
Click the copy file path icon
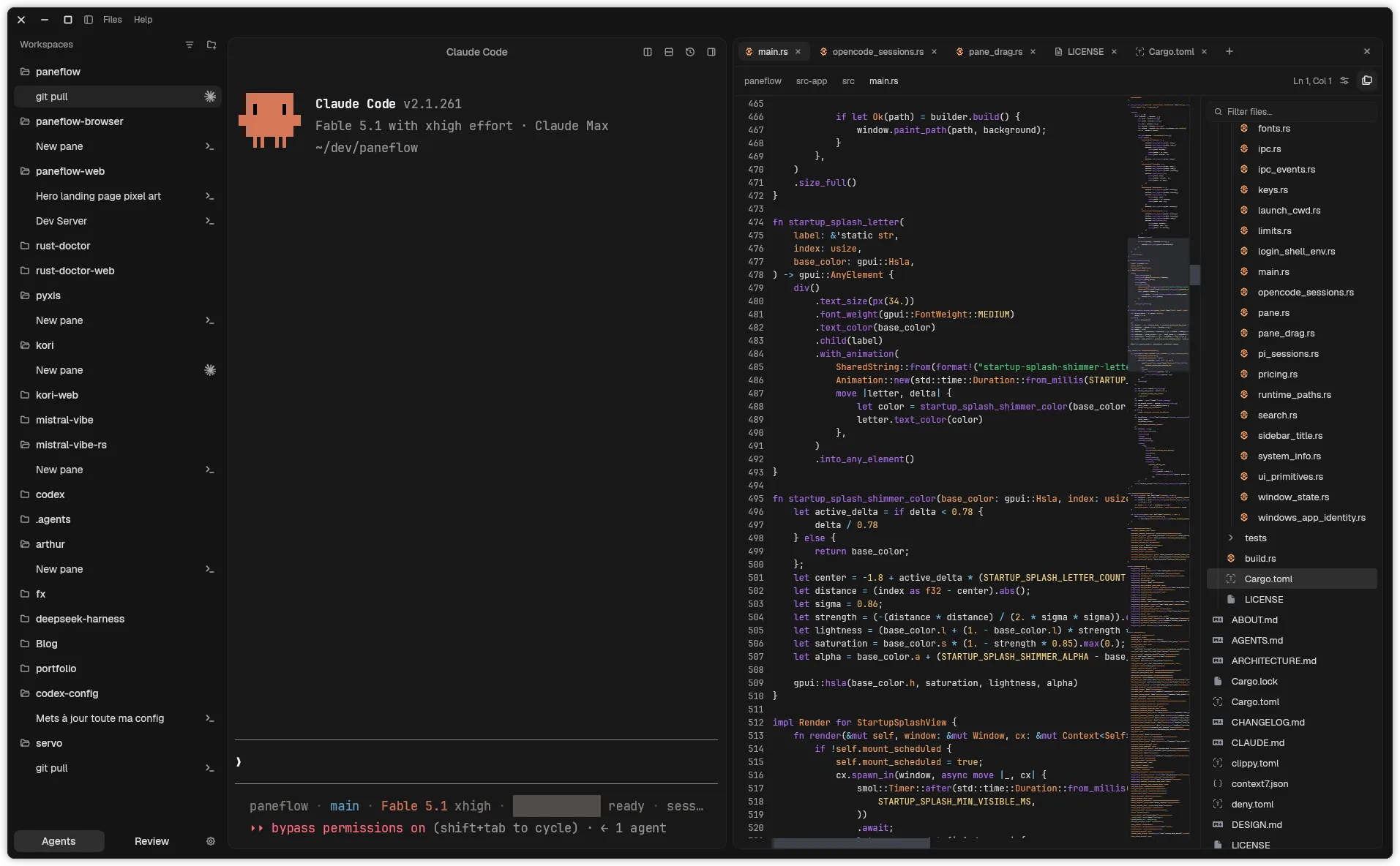[x=1367, y=80]
